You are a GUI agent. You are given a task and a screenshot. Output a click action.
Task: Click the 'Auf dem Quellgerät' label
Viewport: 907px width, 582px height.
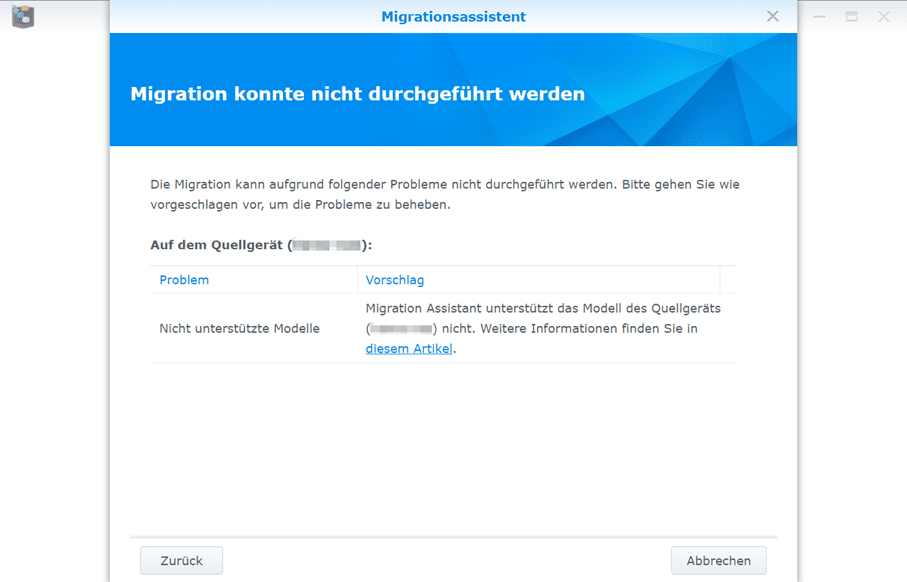[261, 245]
